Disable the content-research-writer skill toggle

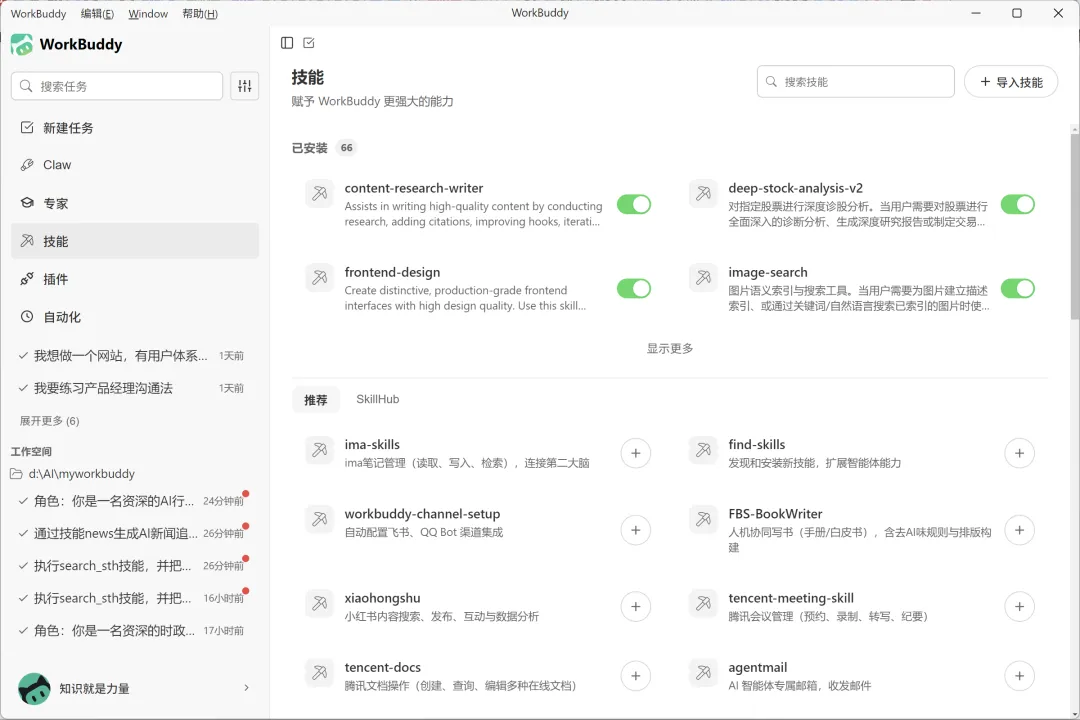[634, 205]
